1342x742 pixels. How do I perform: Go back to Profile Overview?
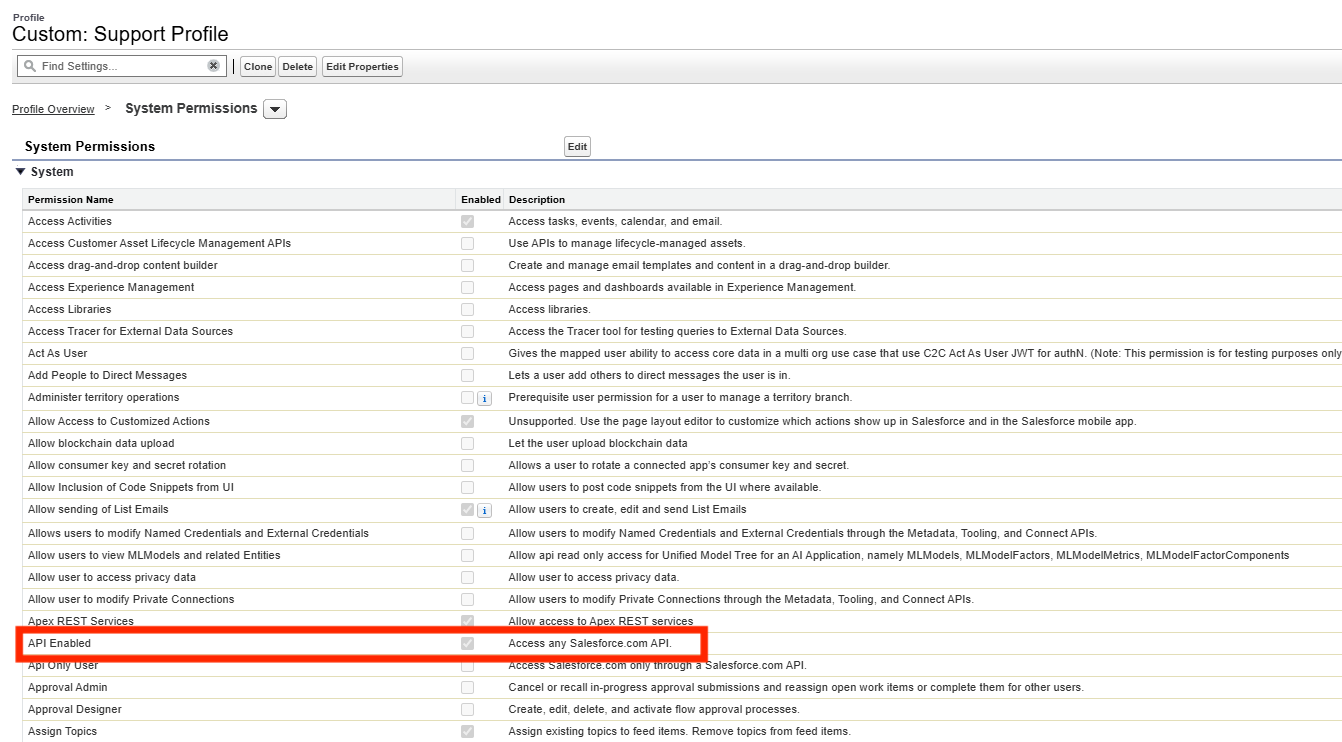53,109
